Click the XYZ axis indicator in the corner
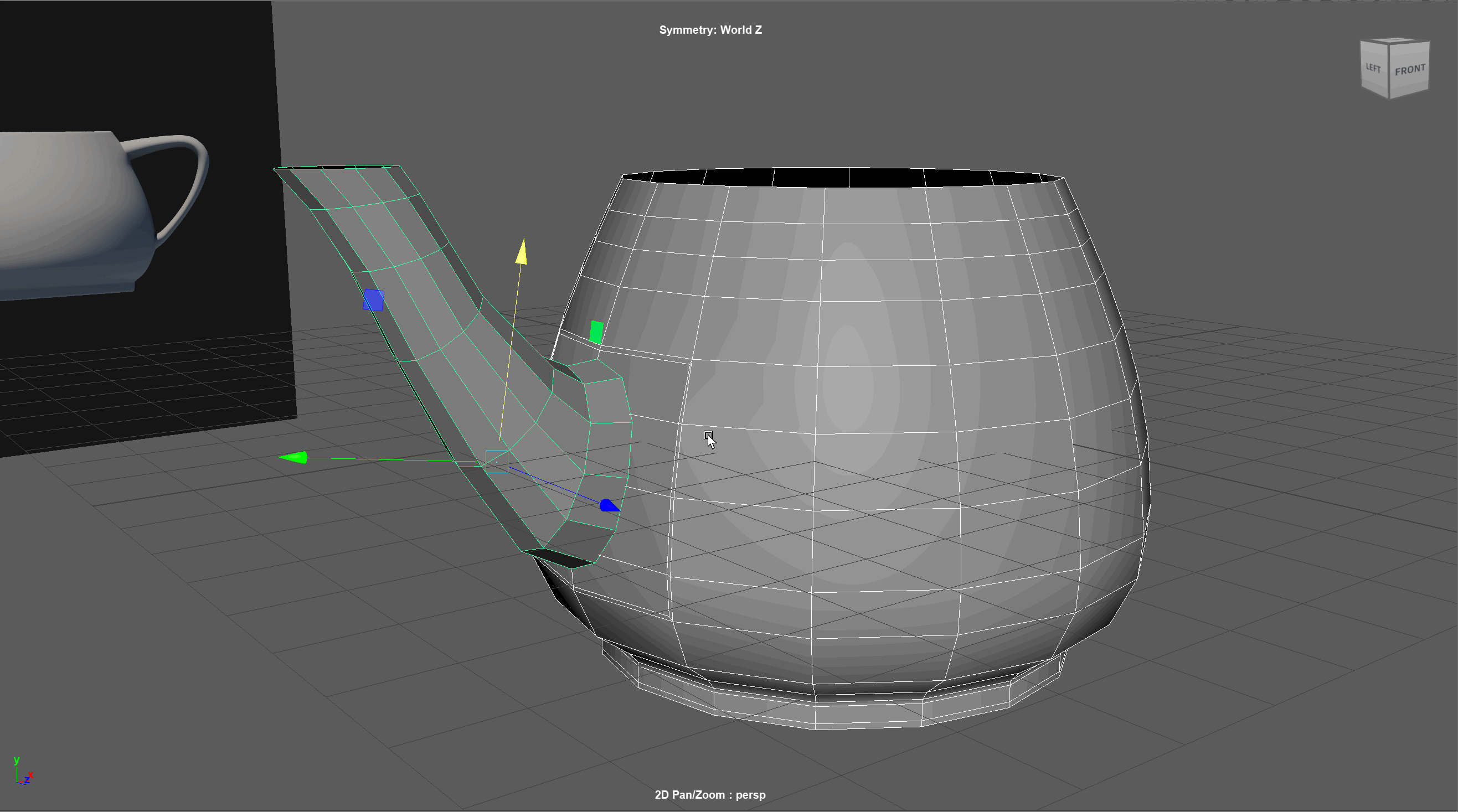Viewport: 1458px width, 812px height. [x=23, y=772]
